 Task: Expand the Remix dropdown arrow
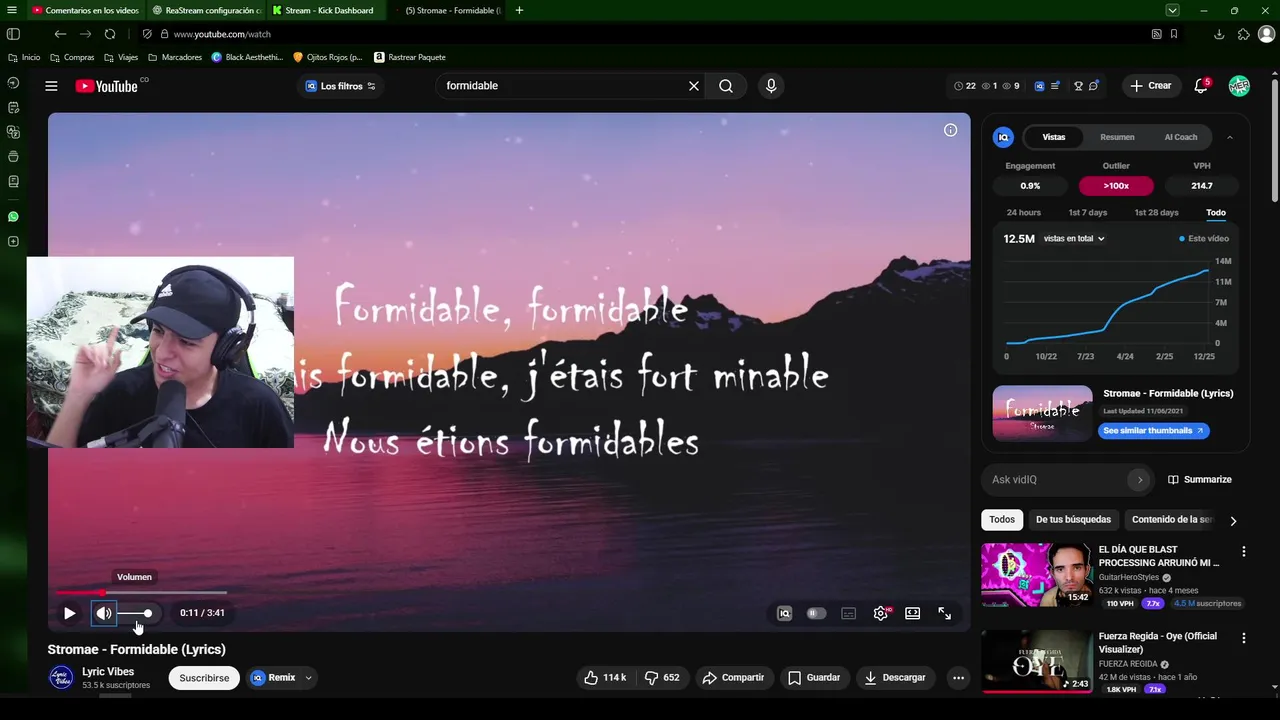(x=308, y=678)
